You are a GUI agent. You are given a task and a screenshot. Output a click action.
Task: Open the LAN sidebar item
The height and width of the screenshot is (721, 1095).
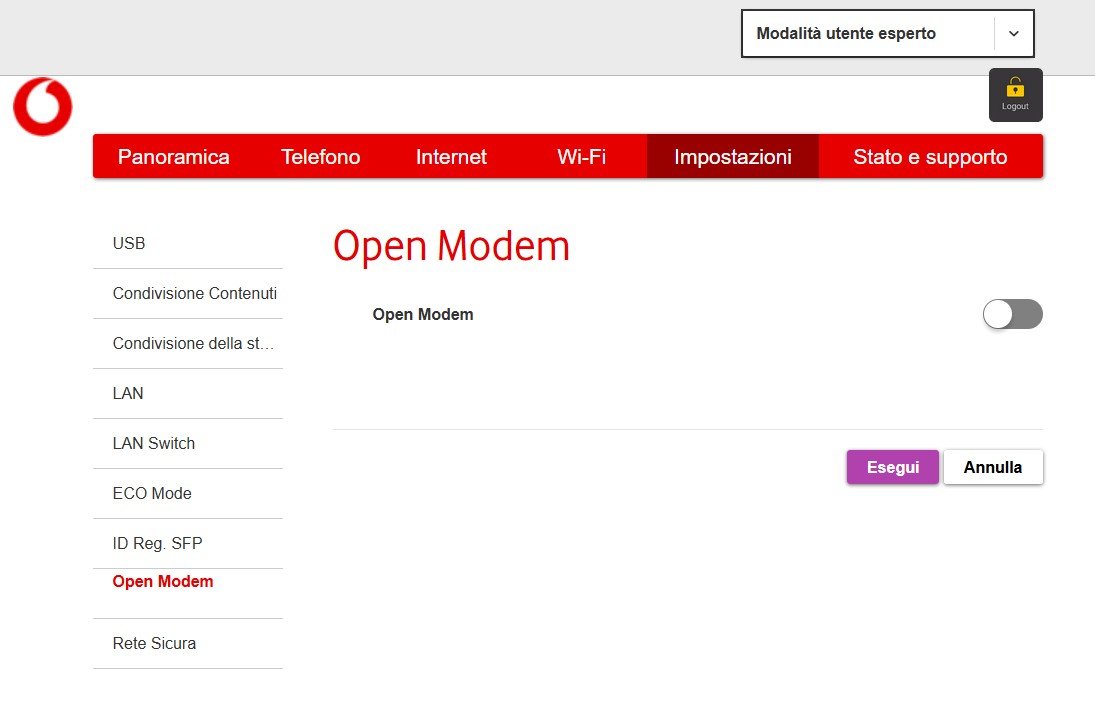[188, 393]
